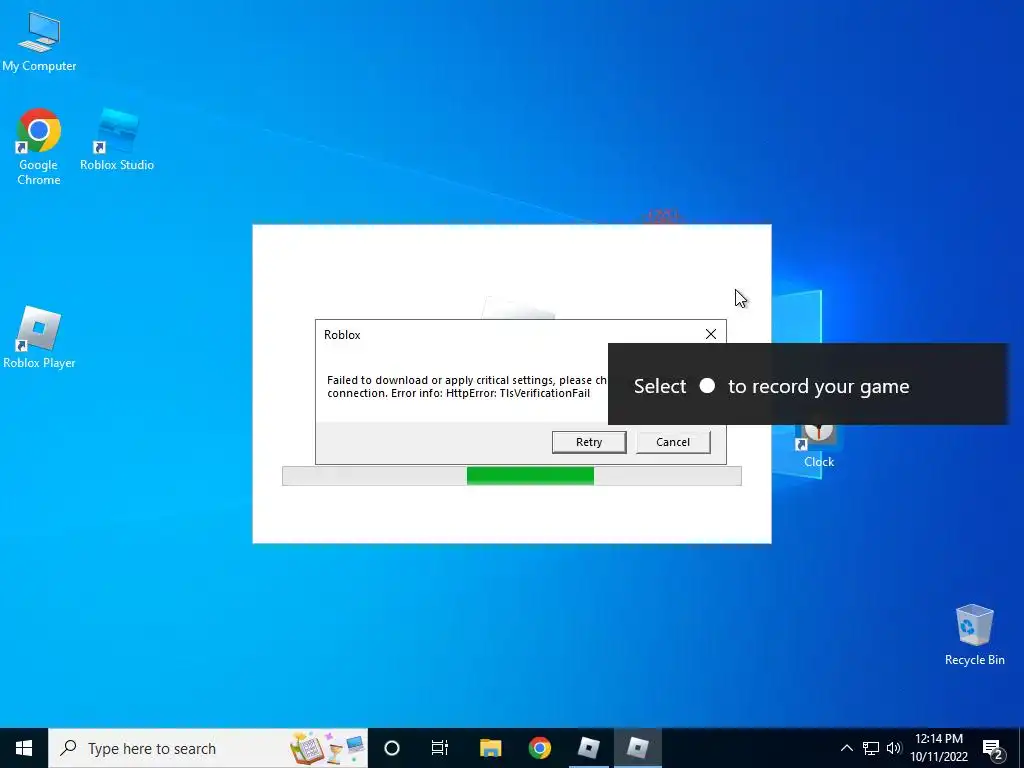Select the Roblox Studio desktop shortcut
1024x768 pixels.
(x=117, y=140)
